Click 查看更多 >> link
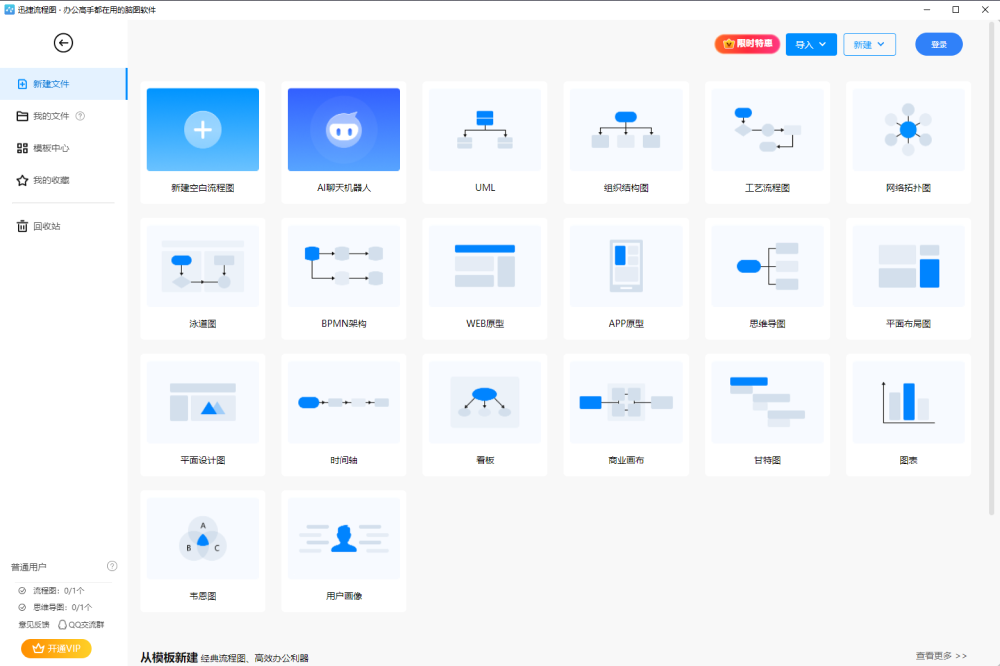 (x=941, y=656)
